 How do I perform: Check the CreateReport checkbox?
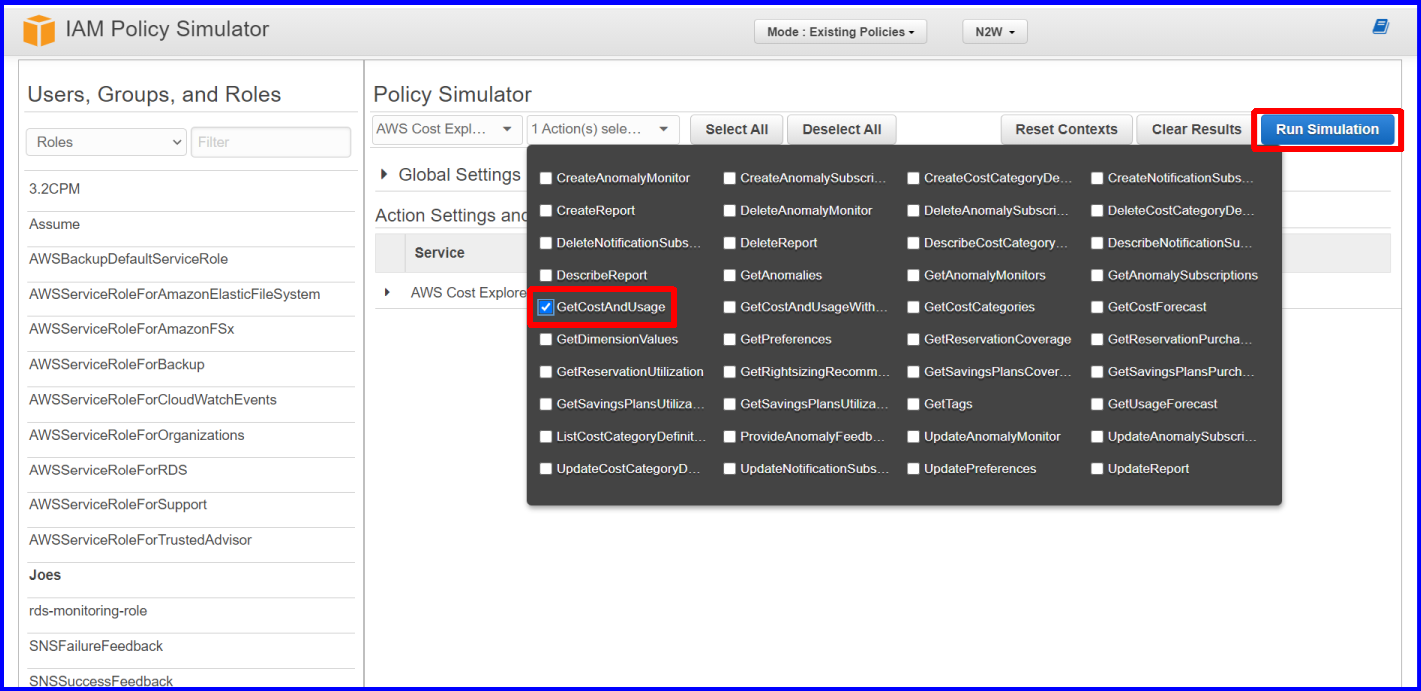point(546,211)
